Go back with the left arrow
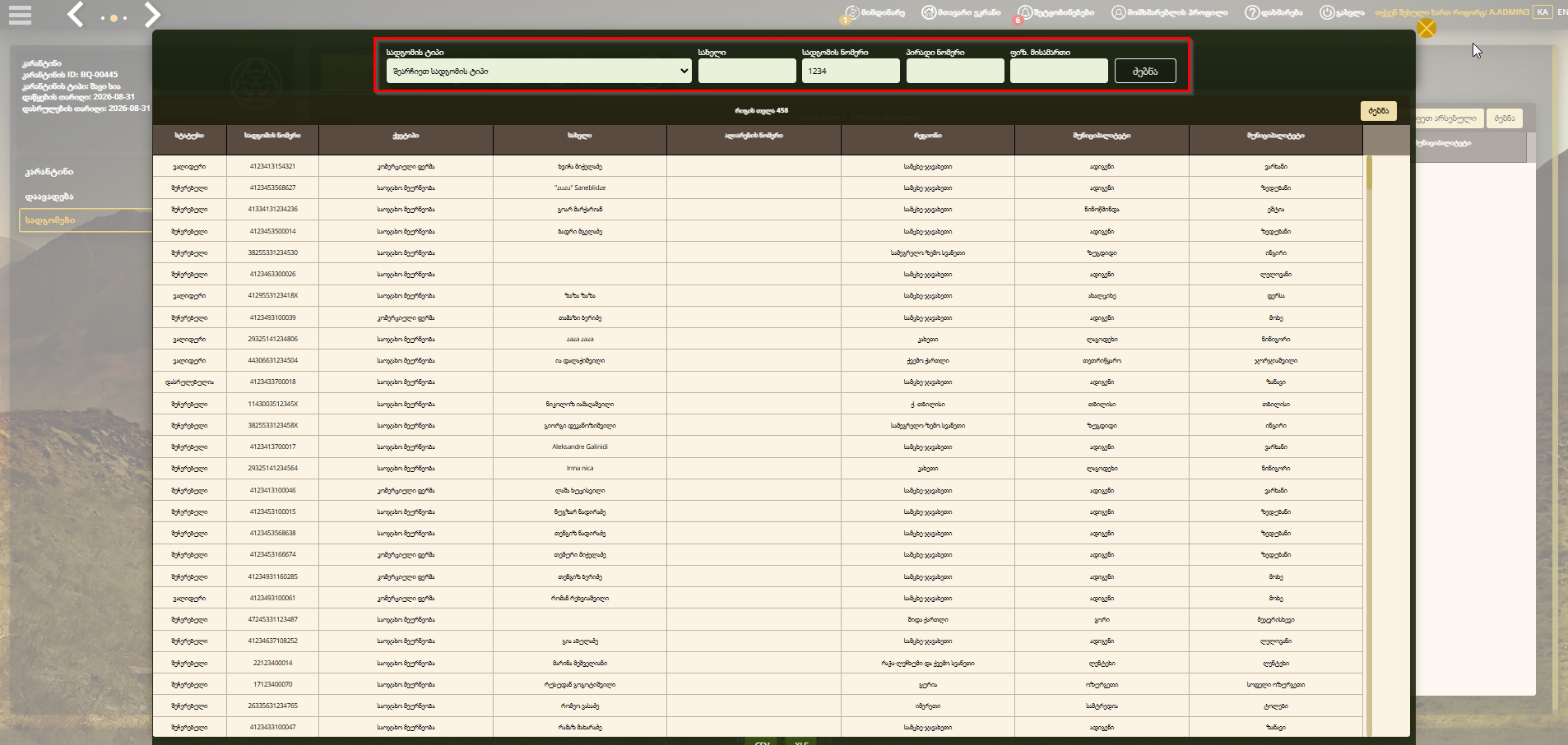The width and height of the screenshot is (1568, 745). (76, 15)
